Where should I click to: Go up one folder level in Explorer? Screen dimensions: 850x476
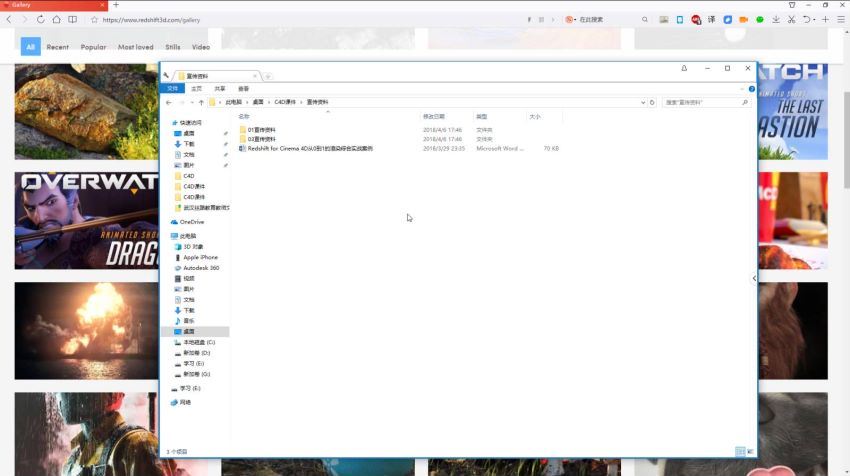coord(201,102)
